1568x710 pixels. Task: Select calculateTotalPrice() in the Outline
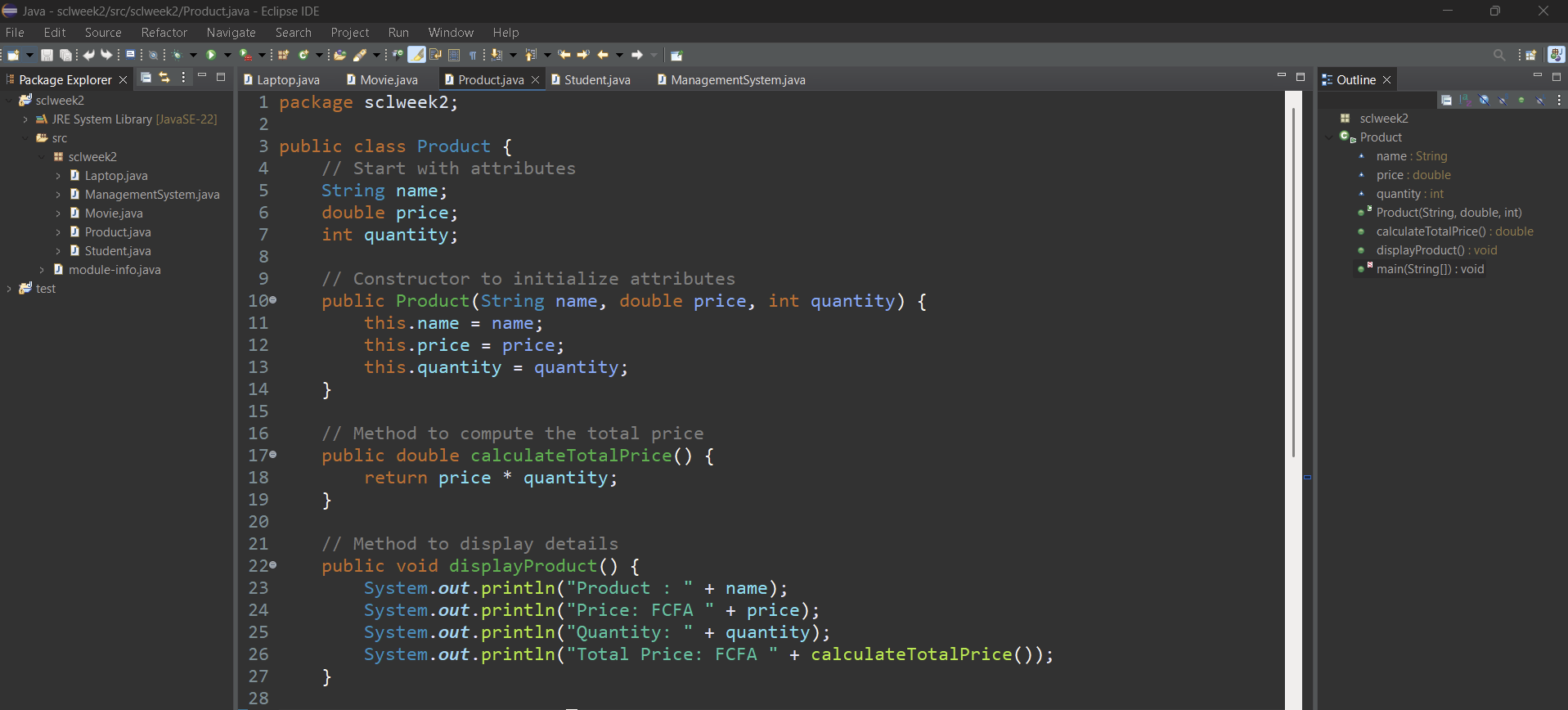1444,231
